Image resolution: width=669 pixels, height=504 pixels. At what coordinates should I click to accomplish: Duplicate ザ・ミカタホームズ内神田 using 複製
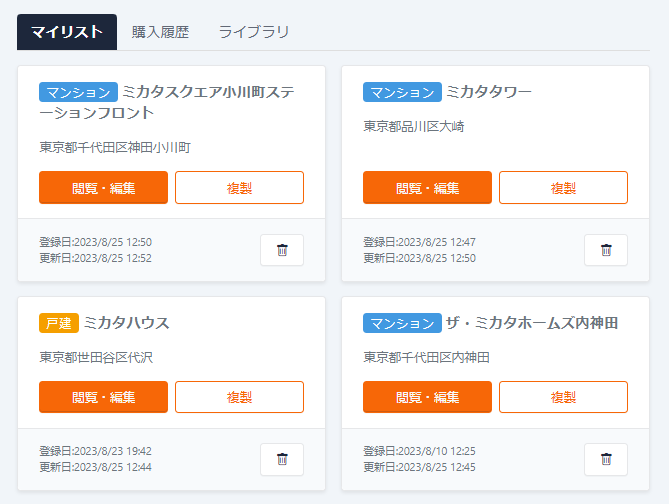coord(563,397)
